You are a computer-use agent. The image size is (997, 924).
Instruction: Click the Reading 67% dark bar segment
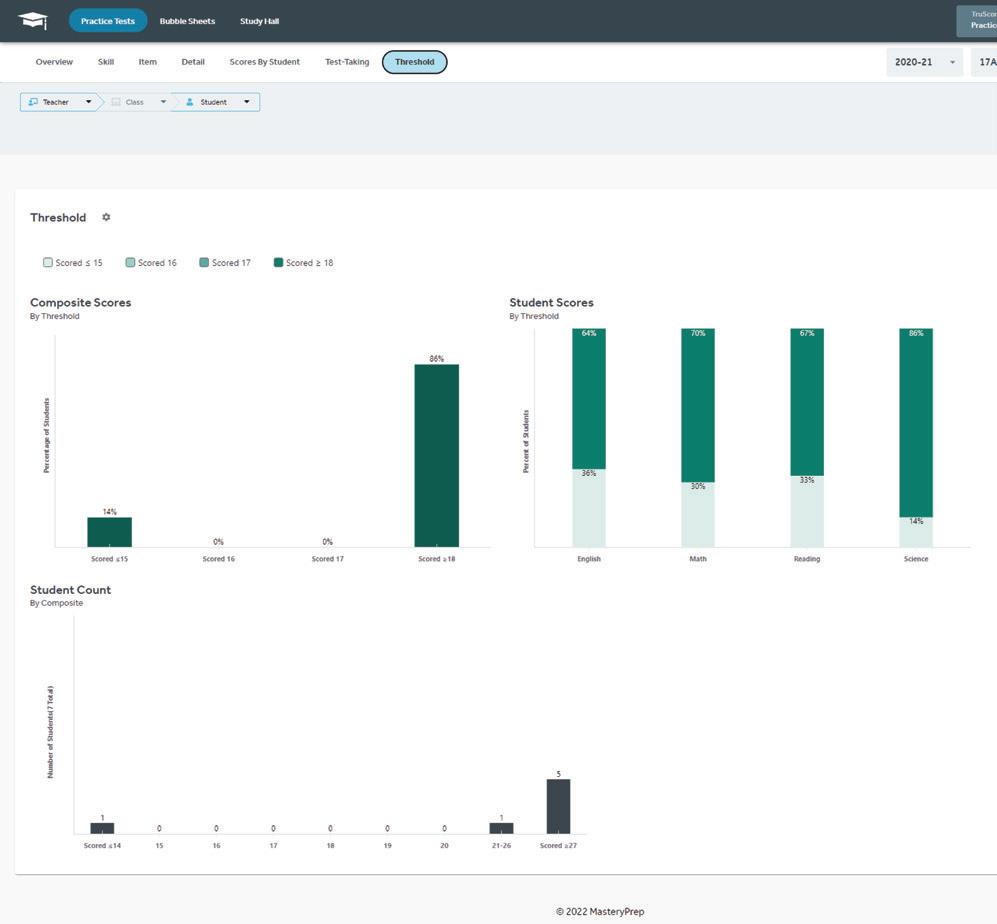coord(807,402)
